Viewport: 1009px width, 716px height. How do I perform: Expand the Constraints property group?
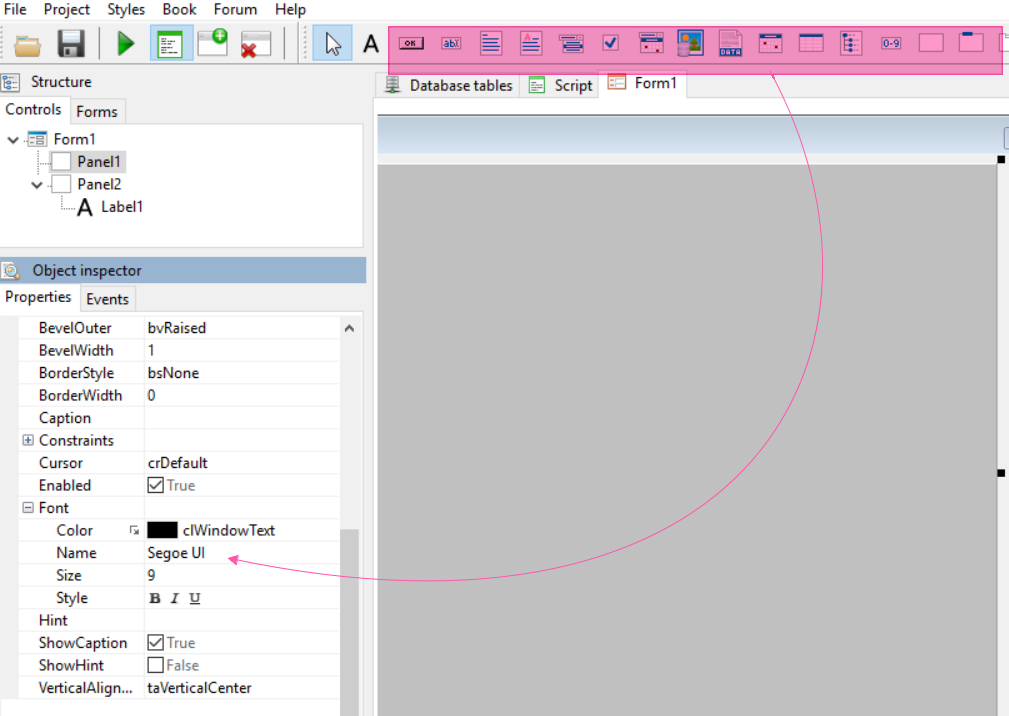click(x=28, y=440)
